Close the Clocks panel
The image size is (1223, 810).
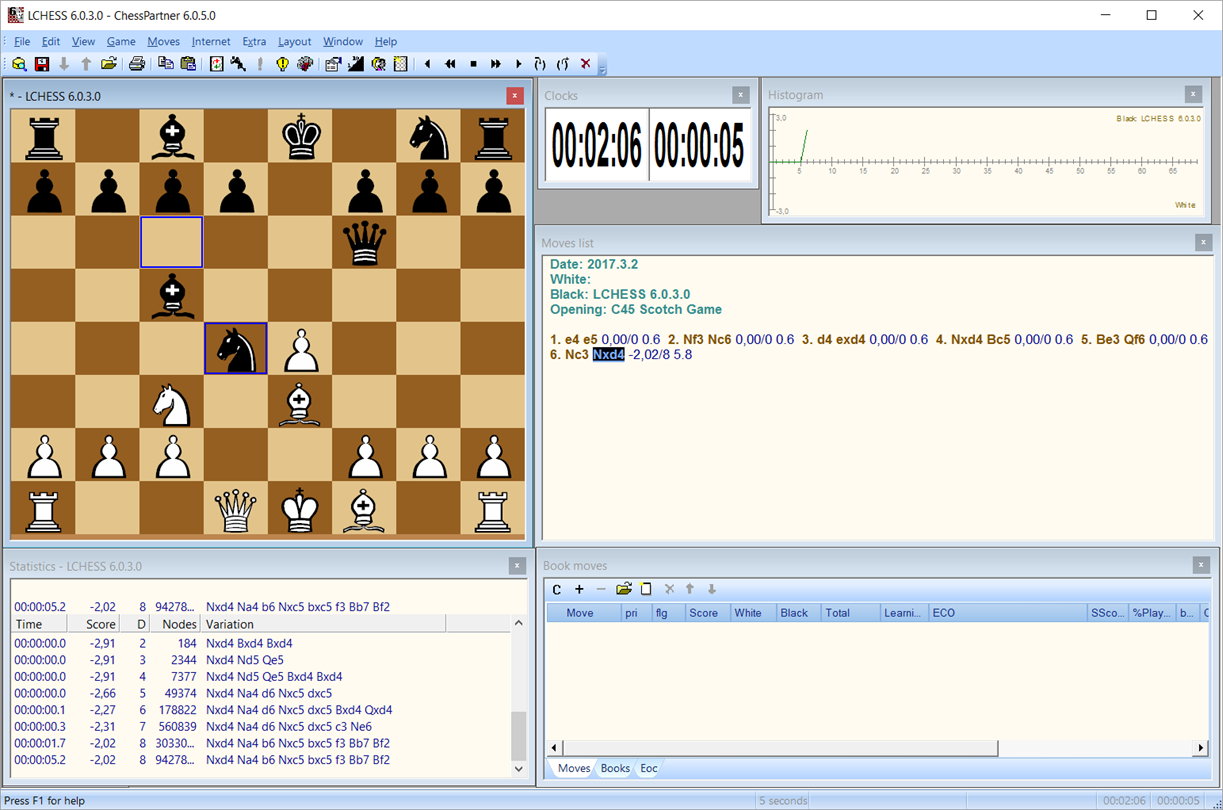click(740, 95)
